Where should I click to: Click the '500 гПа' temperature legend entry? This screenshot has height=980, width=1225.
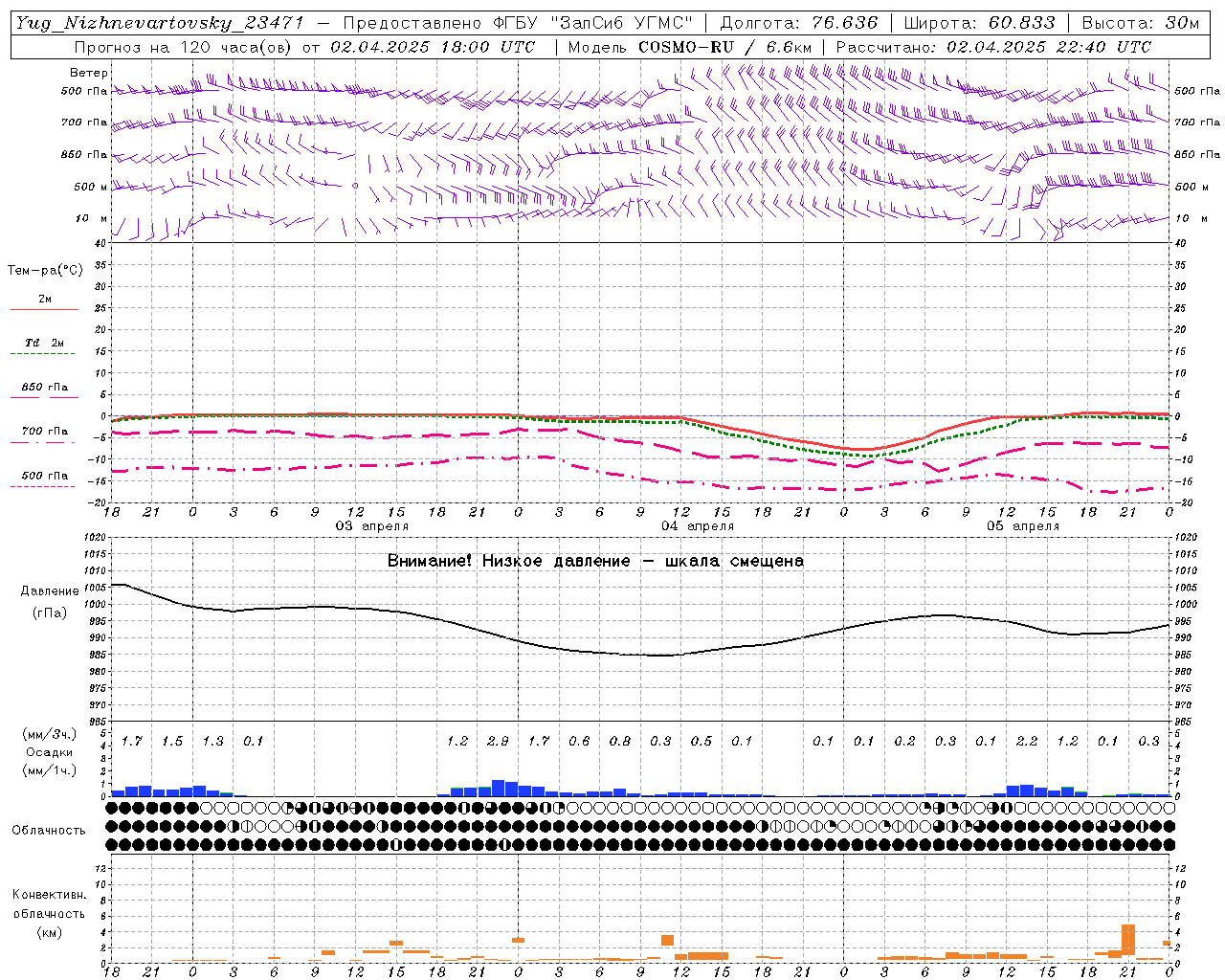[x=45, y=476]
